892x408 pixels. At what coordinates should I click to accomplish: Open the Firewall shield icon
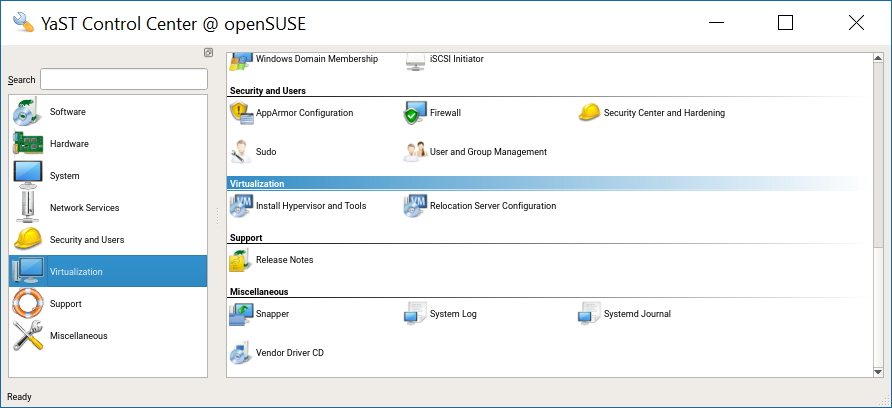coord(415,113)
